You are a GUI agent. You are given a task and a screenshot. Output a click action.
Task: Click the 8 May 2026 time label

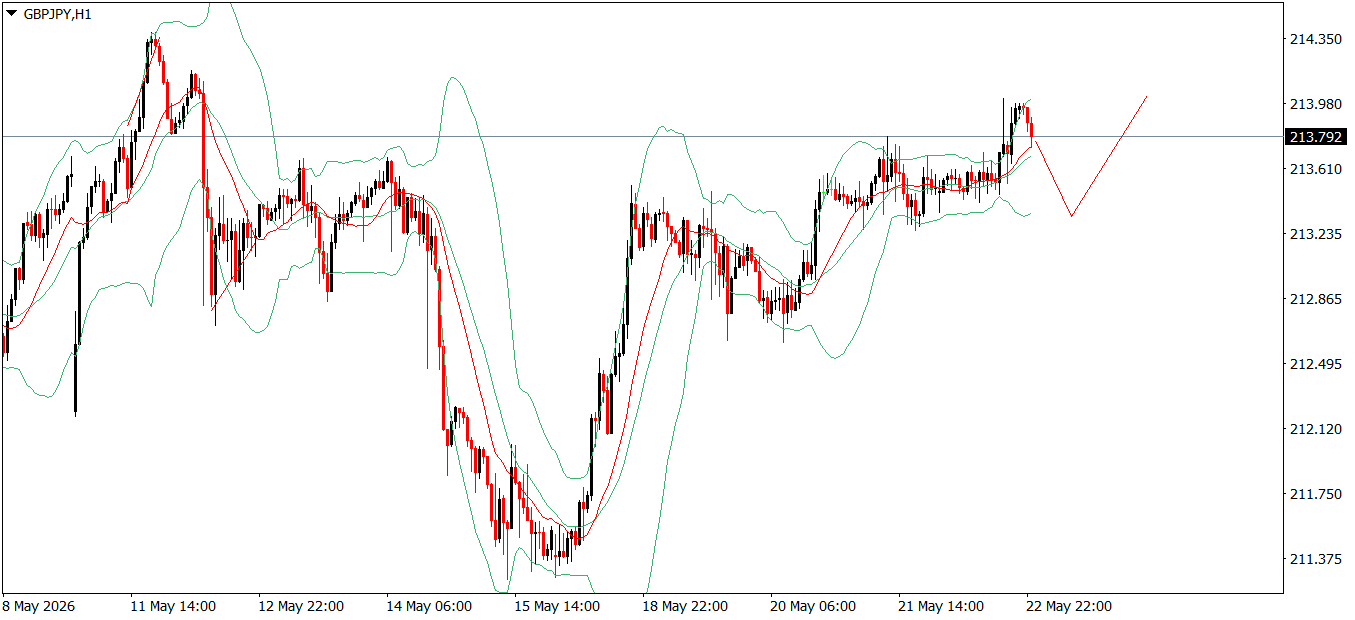point(40,606)
